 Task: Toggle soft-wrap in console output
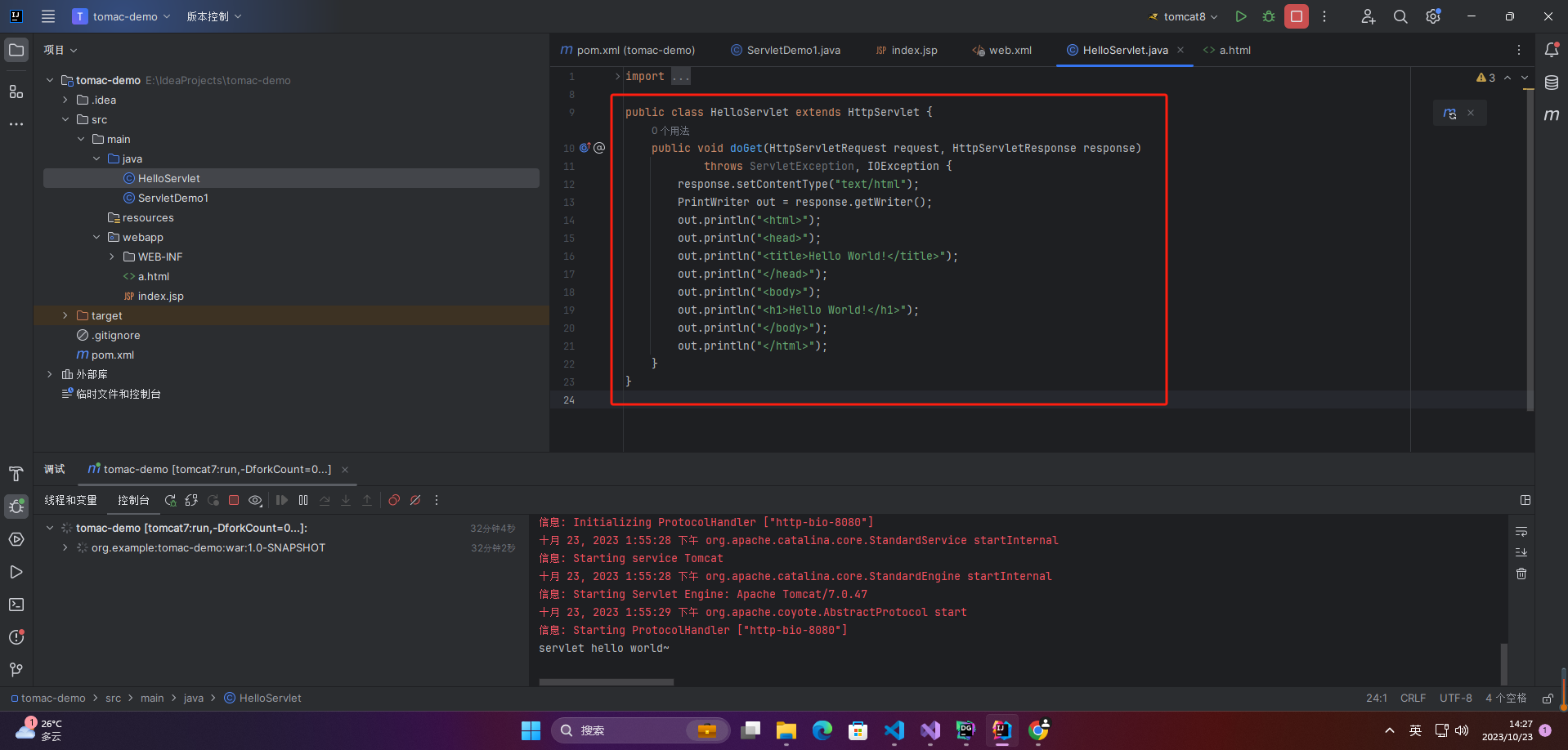pos(1521,532)
